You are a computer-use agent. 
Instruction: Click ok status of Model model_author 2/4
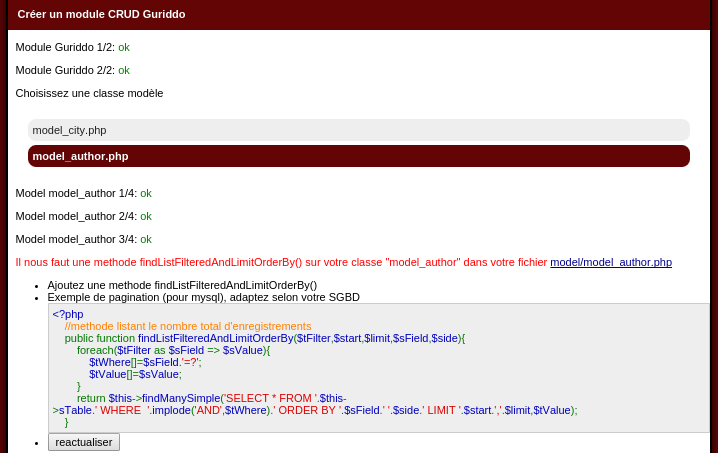tap(146, 217)
